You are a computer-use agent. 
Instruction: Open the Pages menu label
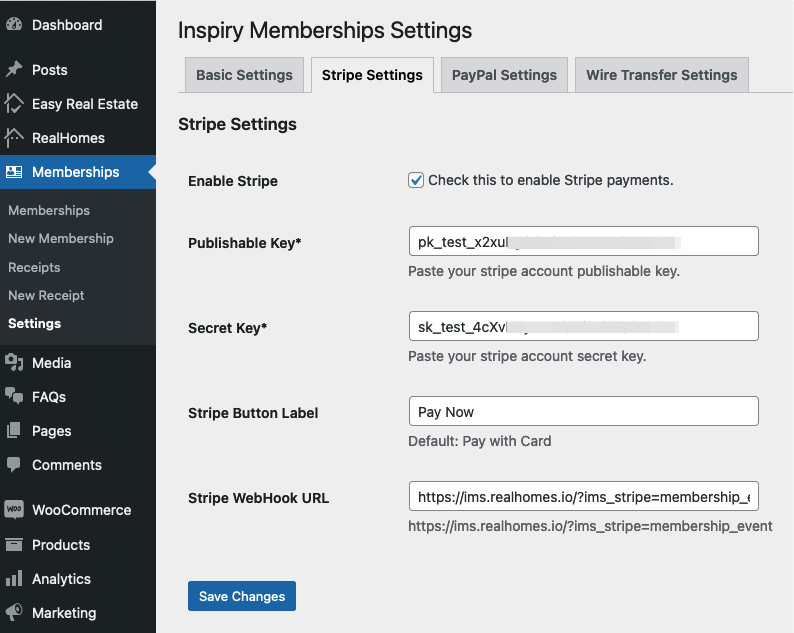(x=52, y=431)
